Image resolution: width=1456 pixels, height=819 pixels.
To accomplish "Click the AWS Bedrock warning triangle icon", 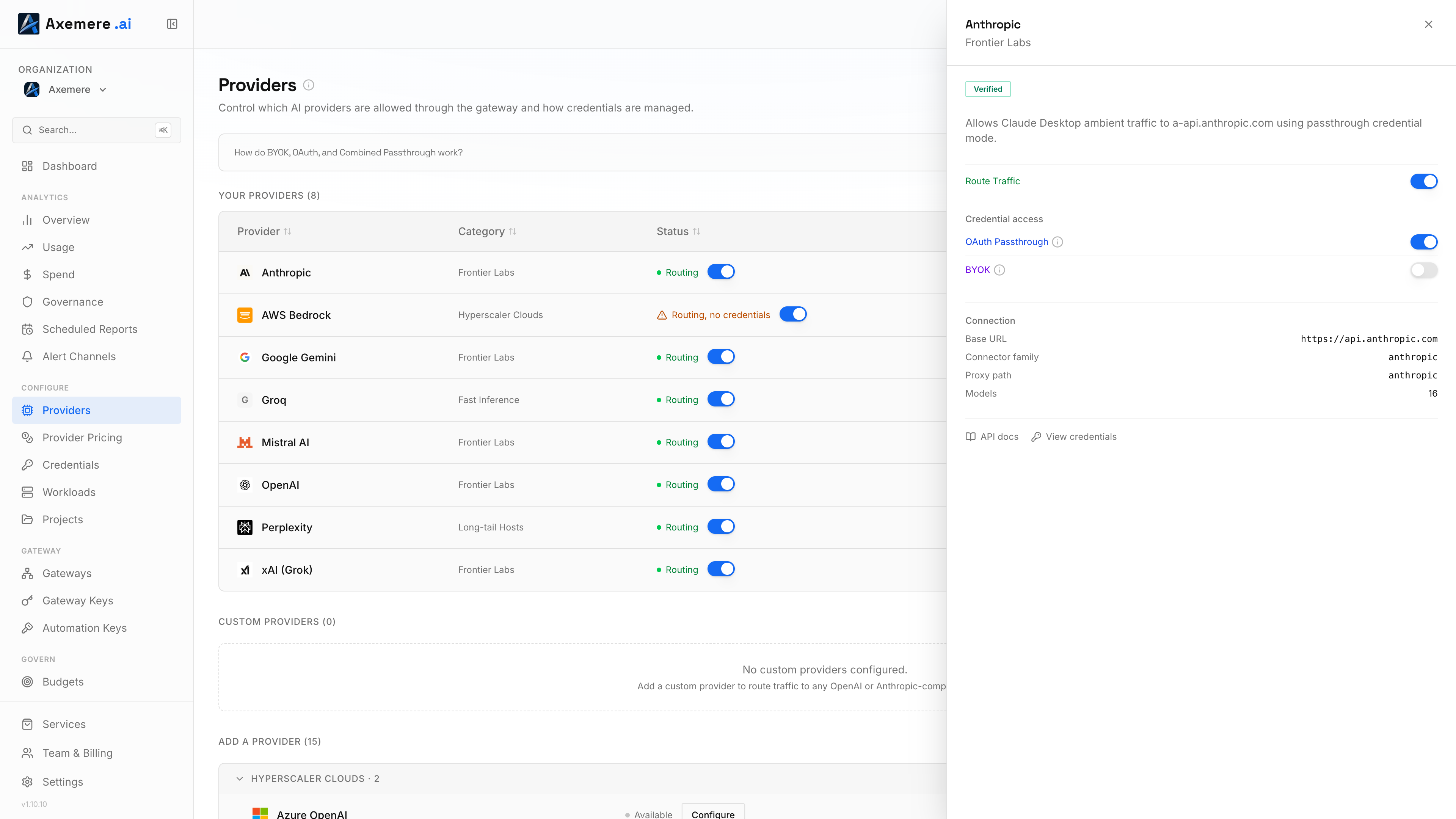I will (x=662, y=315).
